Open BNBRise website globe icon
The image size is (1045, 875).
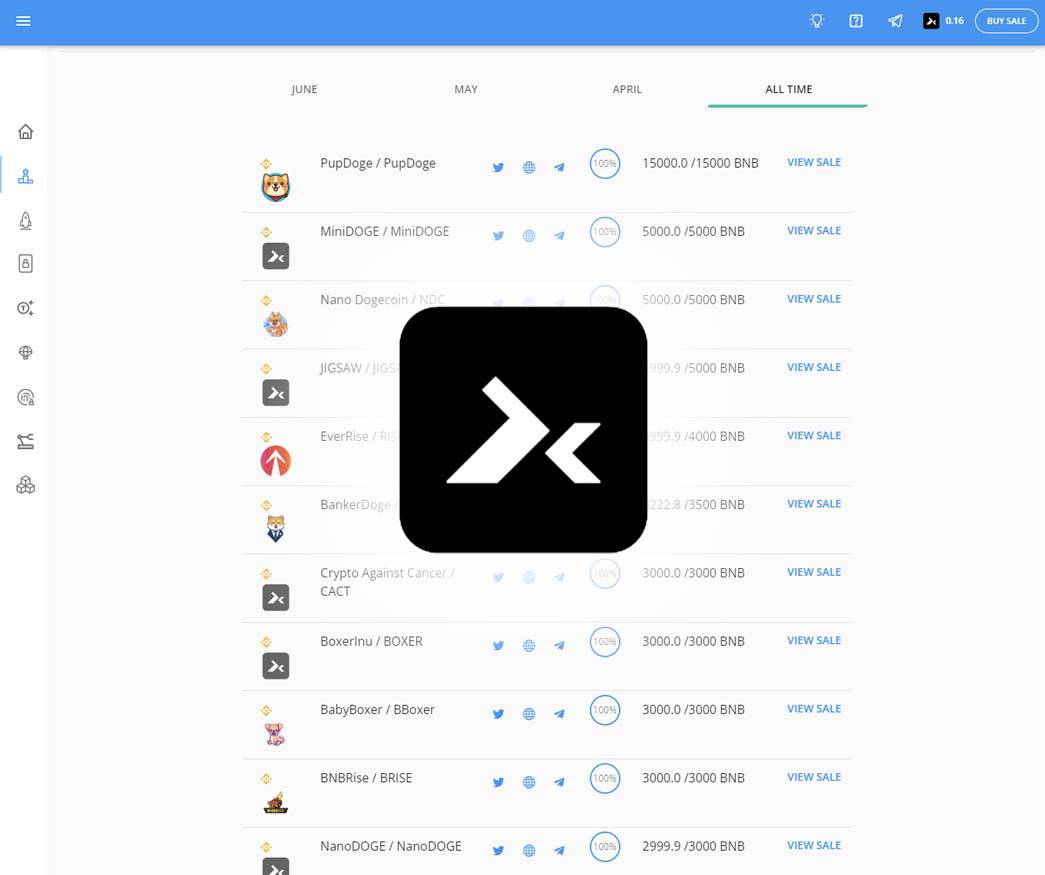click(529, 782)
